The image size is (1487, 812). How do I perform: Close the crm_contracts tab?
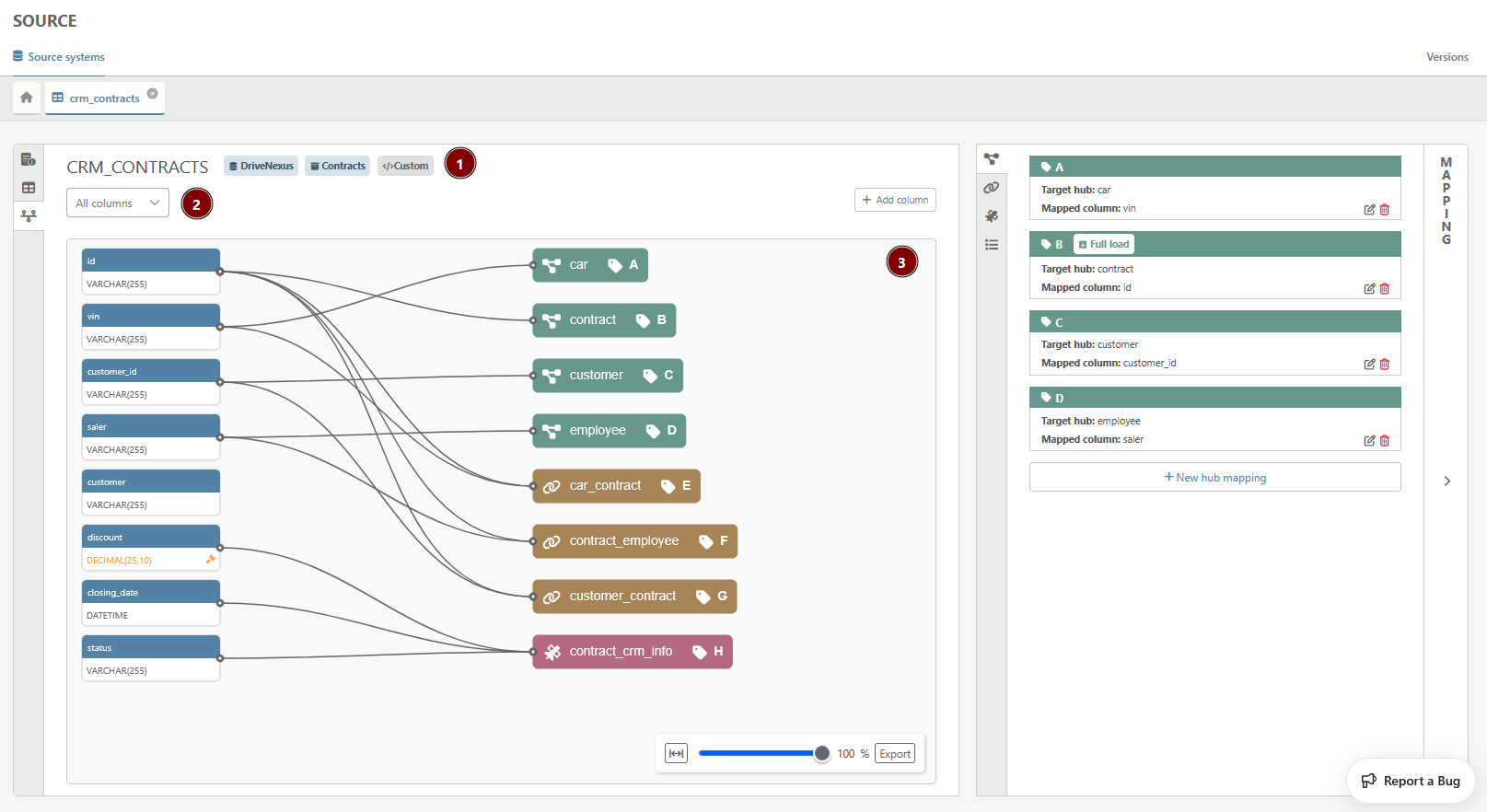click(x=153, y=93)
